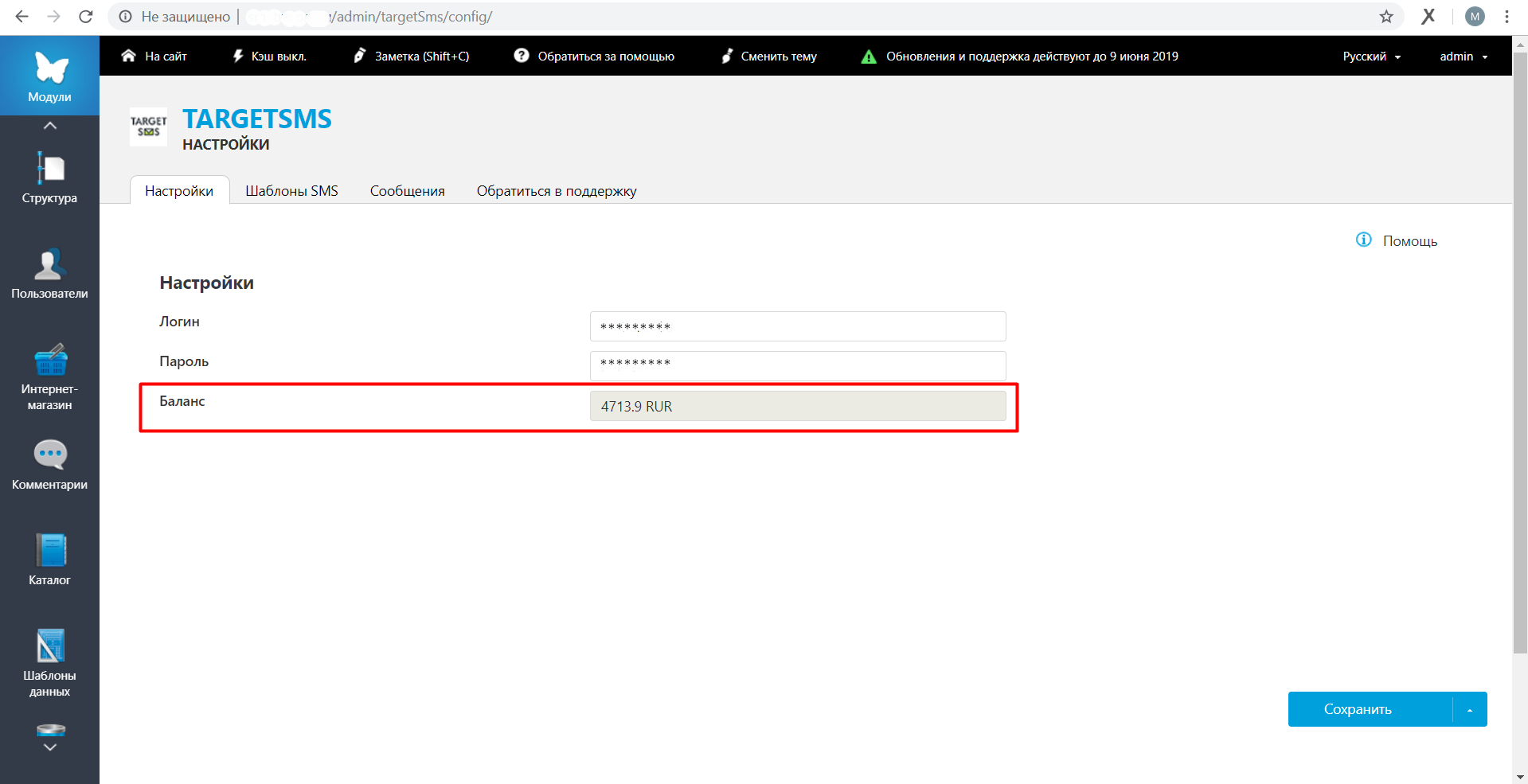Bookmark this page with the star
Viewport: 1528px width, 784px height.
point(1386,17)
